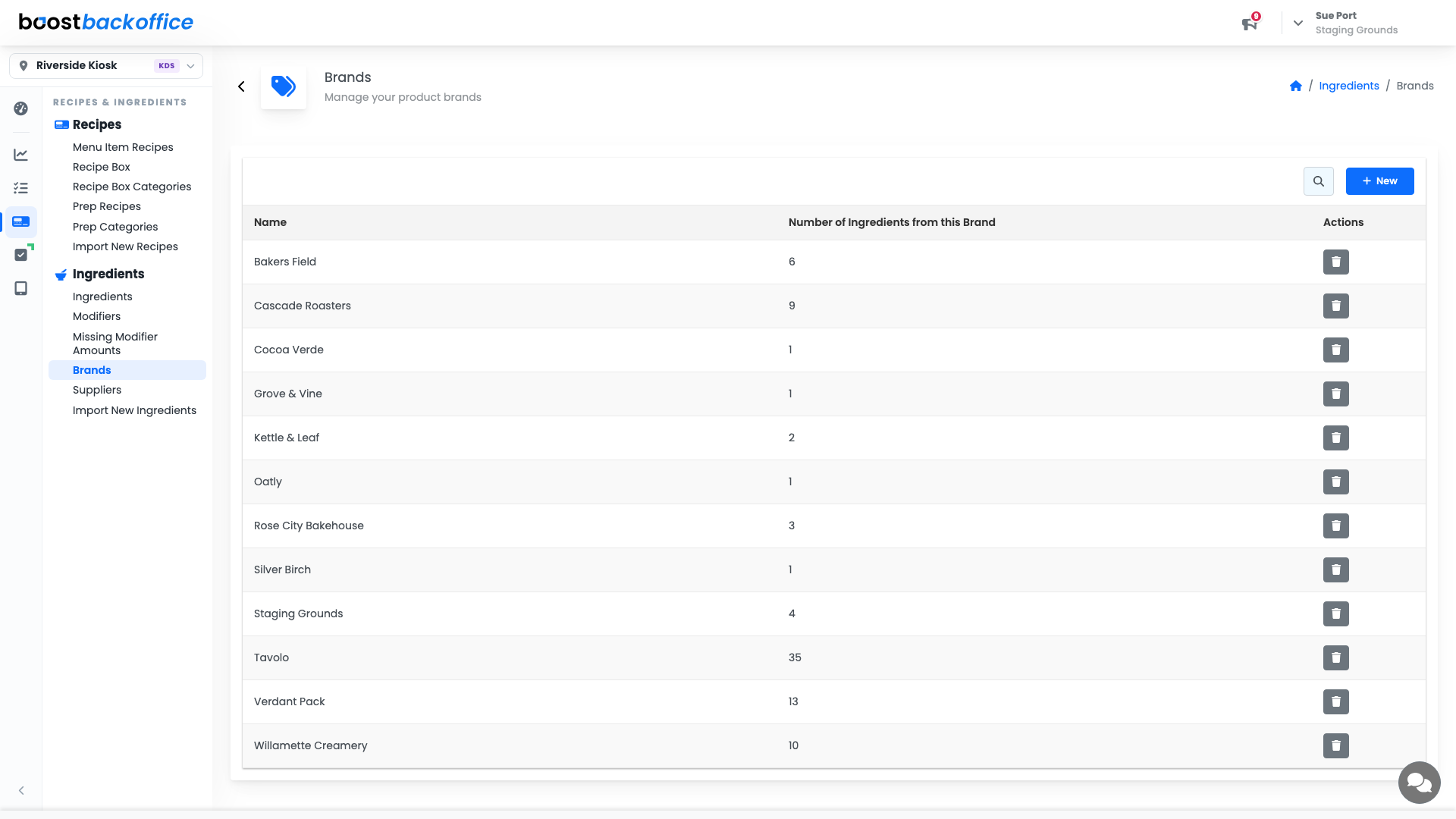The height and width of the screenshot is (819, 1456).
Task: Open Import New Recipes
Action: [x=125, y=246]
